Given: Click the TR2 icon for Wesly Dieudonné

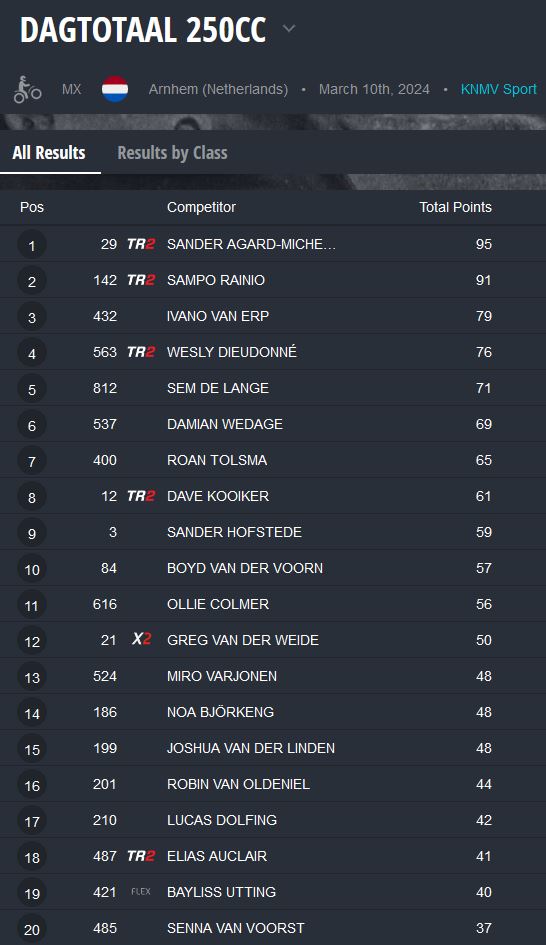Looking at the screenshot, I should coord(141,352).
